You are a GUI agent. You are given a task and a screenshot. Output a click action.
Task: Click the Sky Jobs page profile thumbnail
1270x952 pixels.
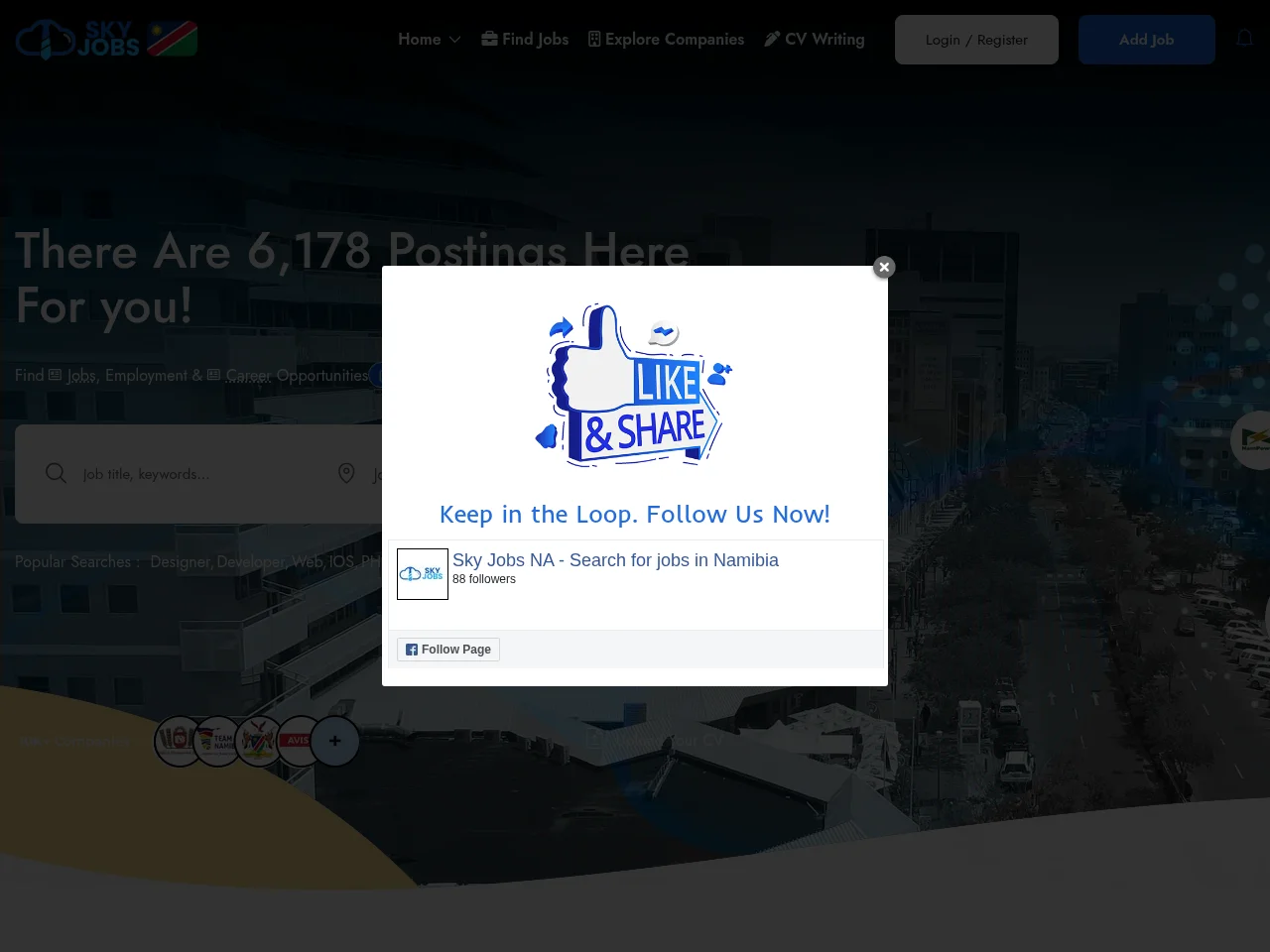pos(423,574)
